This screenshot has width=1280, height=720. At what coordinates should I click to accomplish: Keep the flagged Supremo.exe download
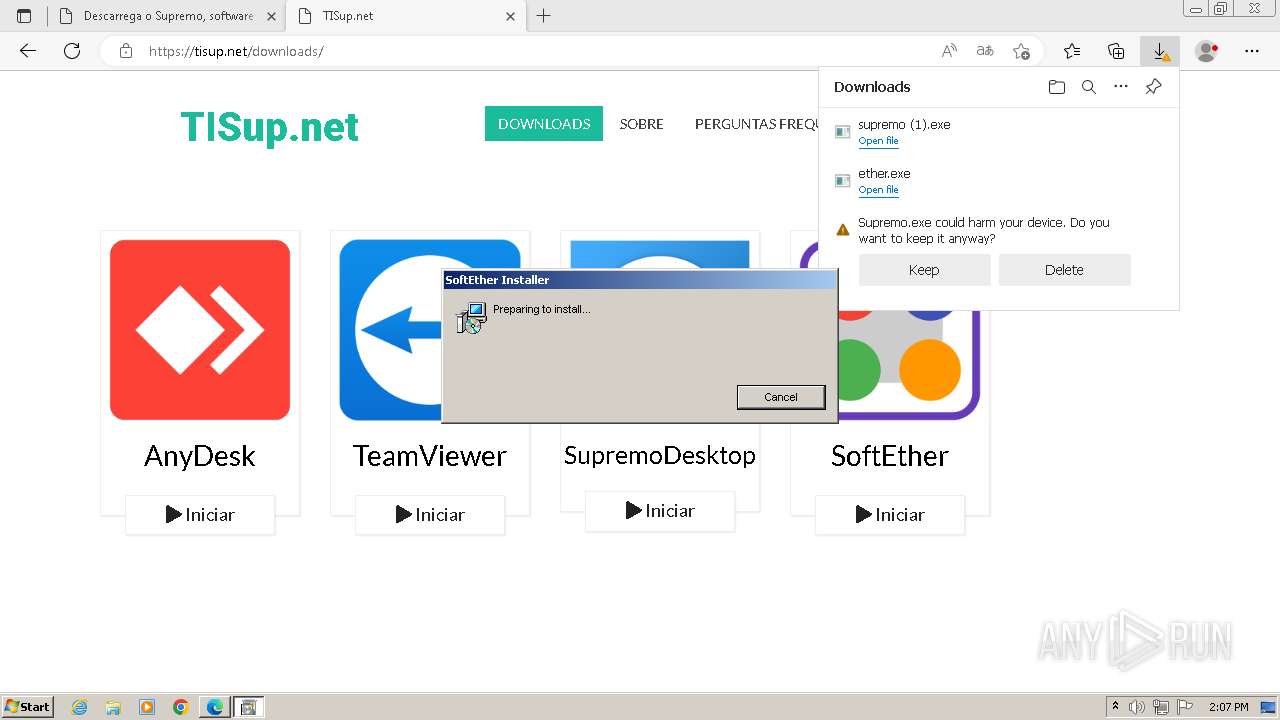click(924, 270)
